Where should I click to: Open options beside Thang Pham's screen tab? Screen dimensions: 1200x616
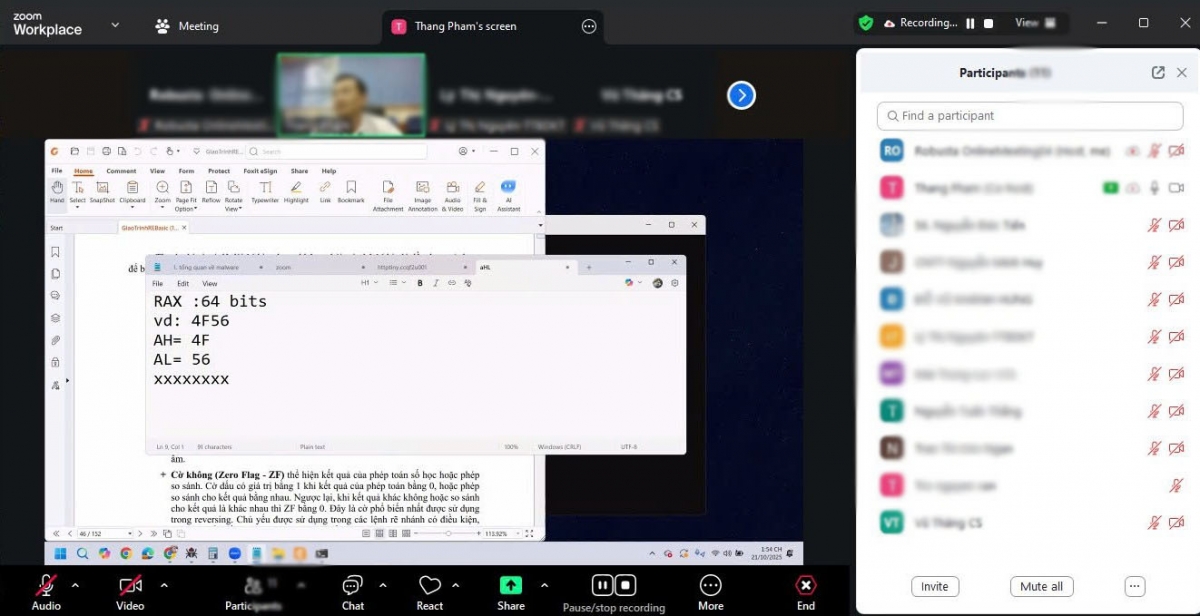589,27
